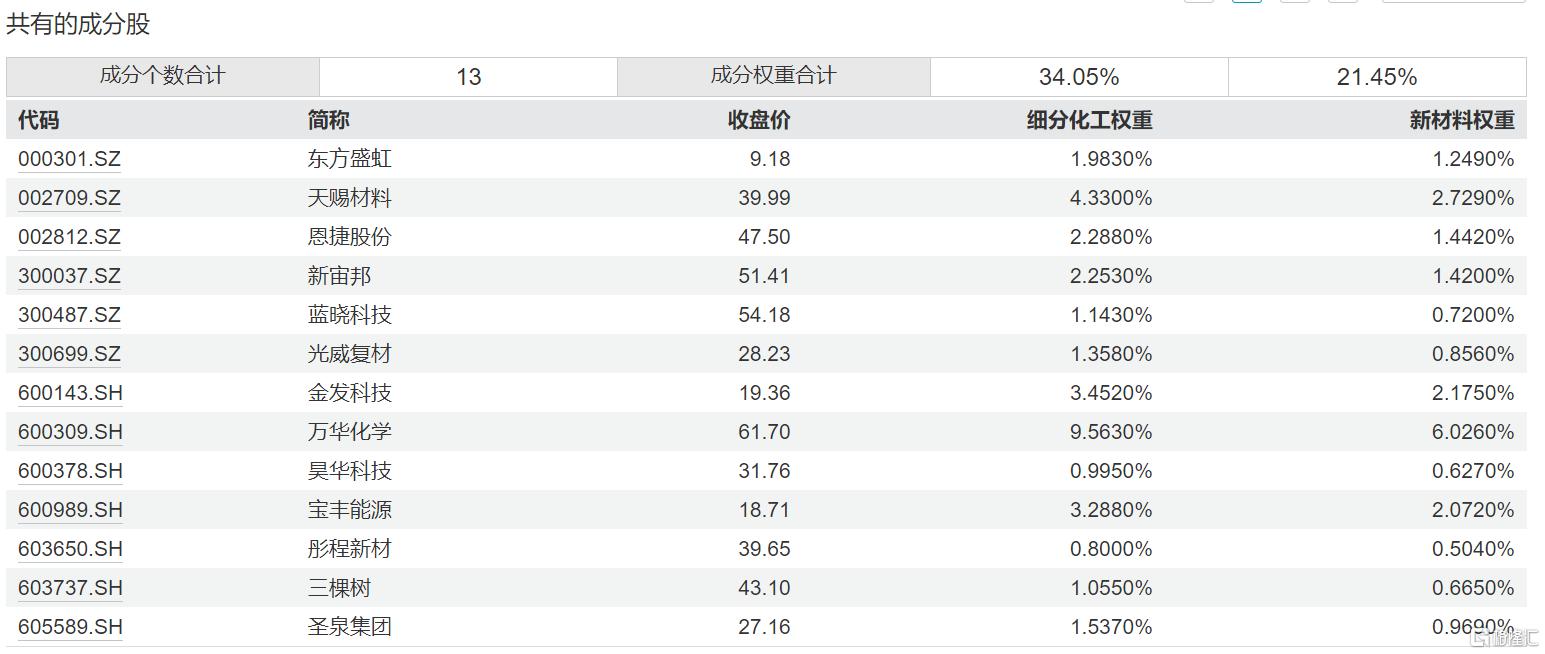Click the 天赐材料 stock name

pyautogui.click(x=349, y=198)
